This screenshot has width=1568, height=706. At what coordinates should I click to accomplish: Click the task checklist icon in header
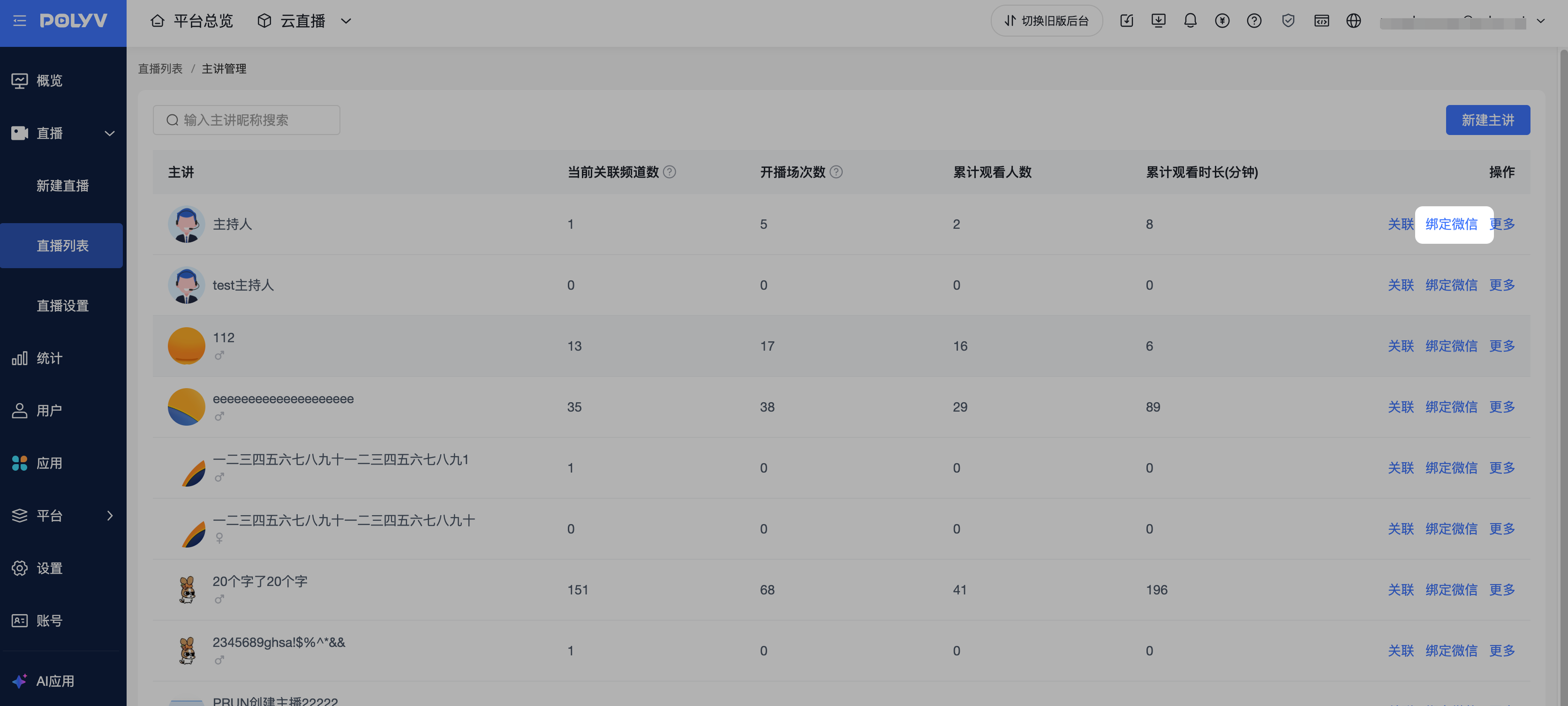(x=1127, y=21)
